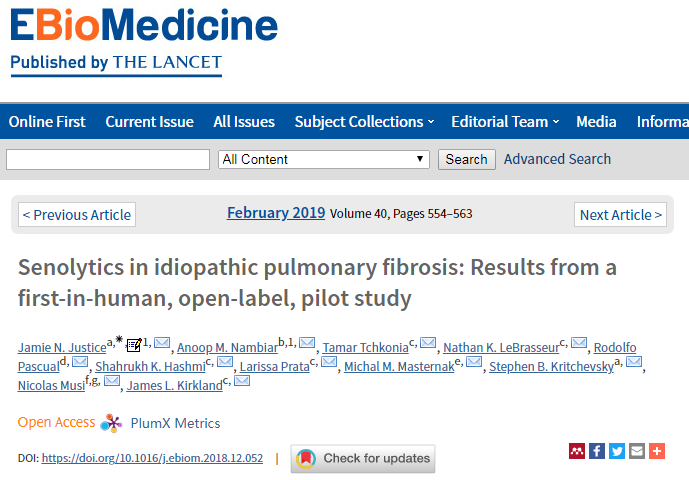This screenshot has height=480, width=689.
Task: Open correspondence note icon beside Jamie Justice
Action: pos(134,345)
